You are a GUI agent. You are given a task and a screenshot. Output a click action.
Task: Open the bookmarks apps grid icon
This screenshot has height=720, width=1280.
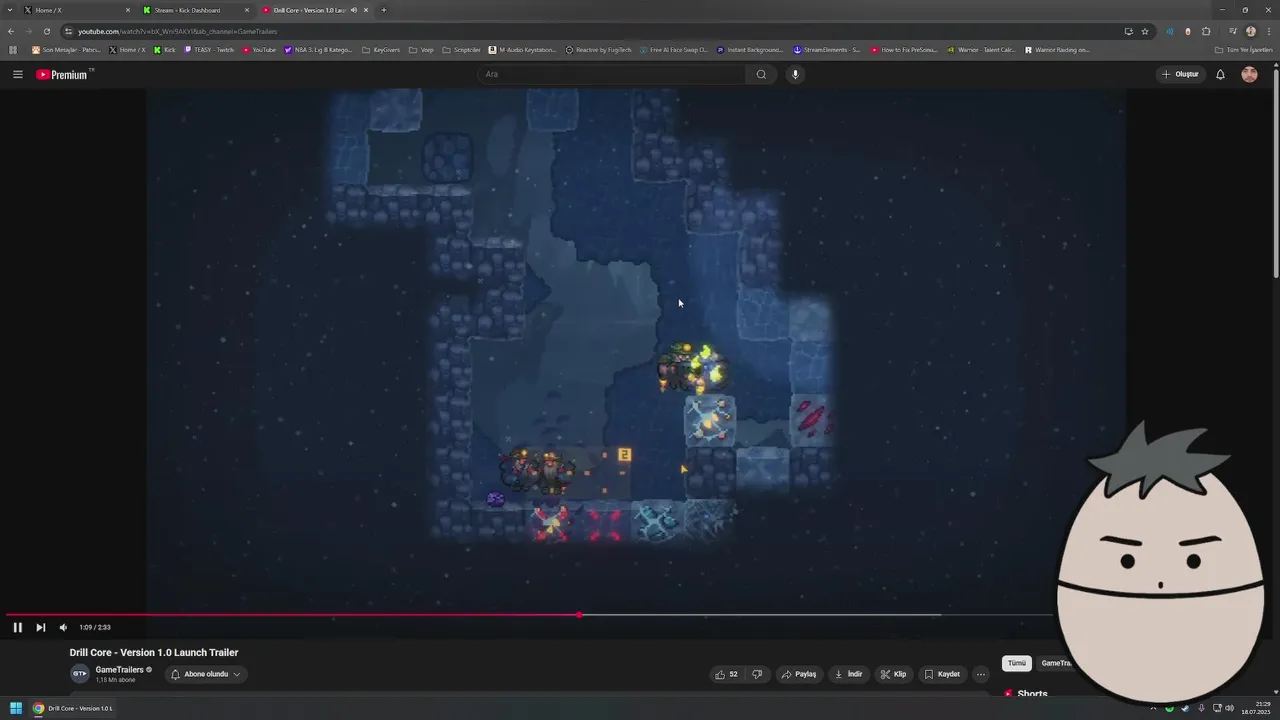13,49
